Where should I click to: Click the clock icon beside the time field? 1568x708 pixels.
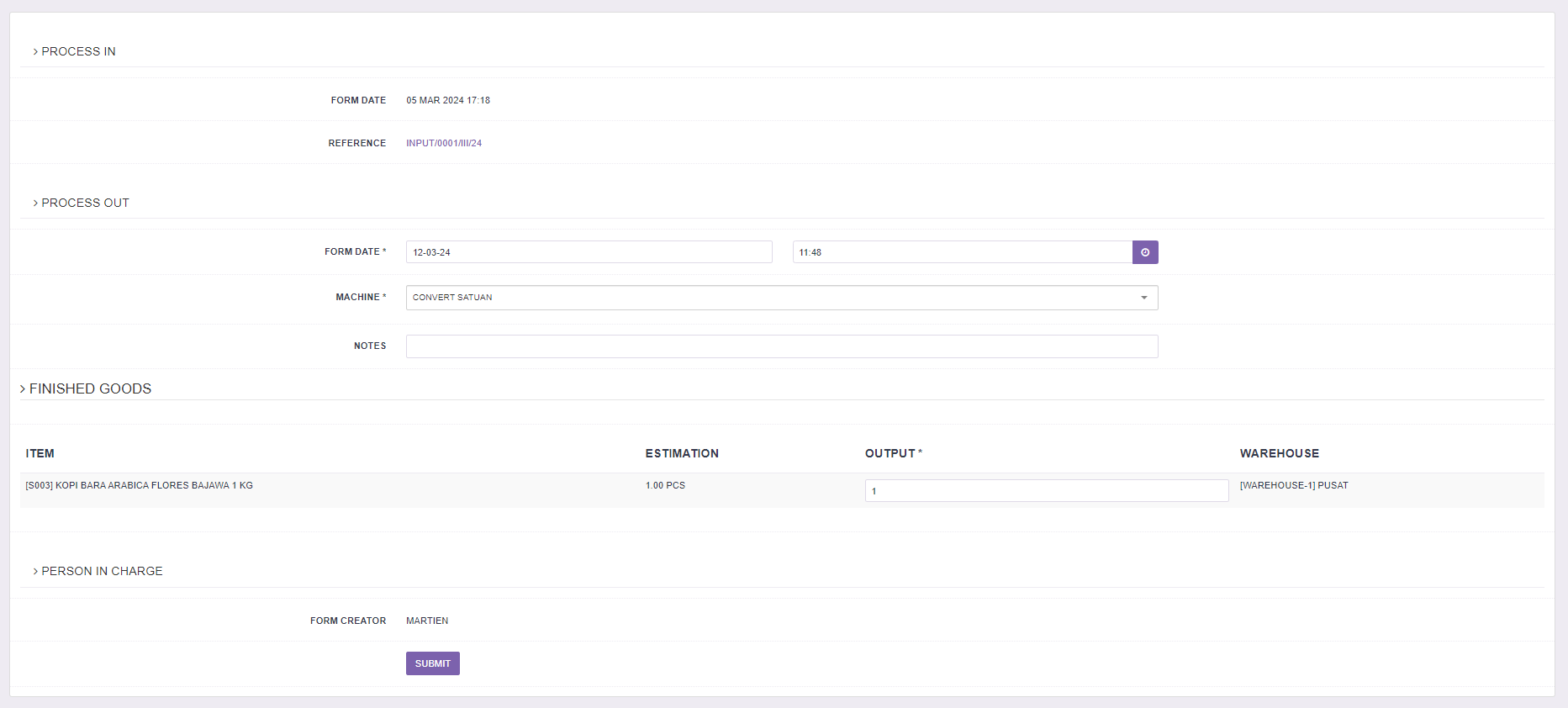1144,252
